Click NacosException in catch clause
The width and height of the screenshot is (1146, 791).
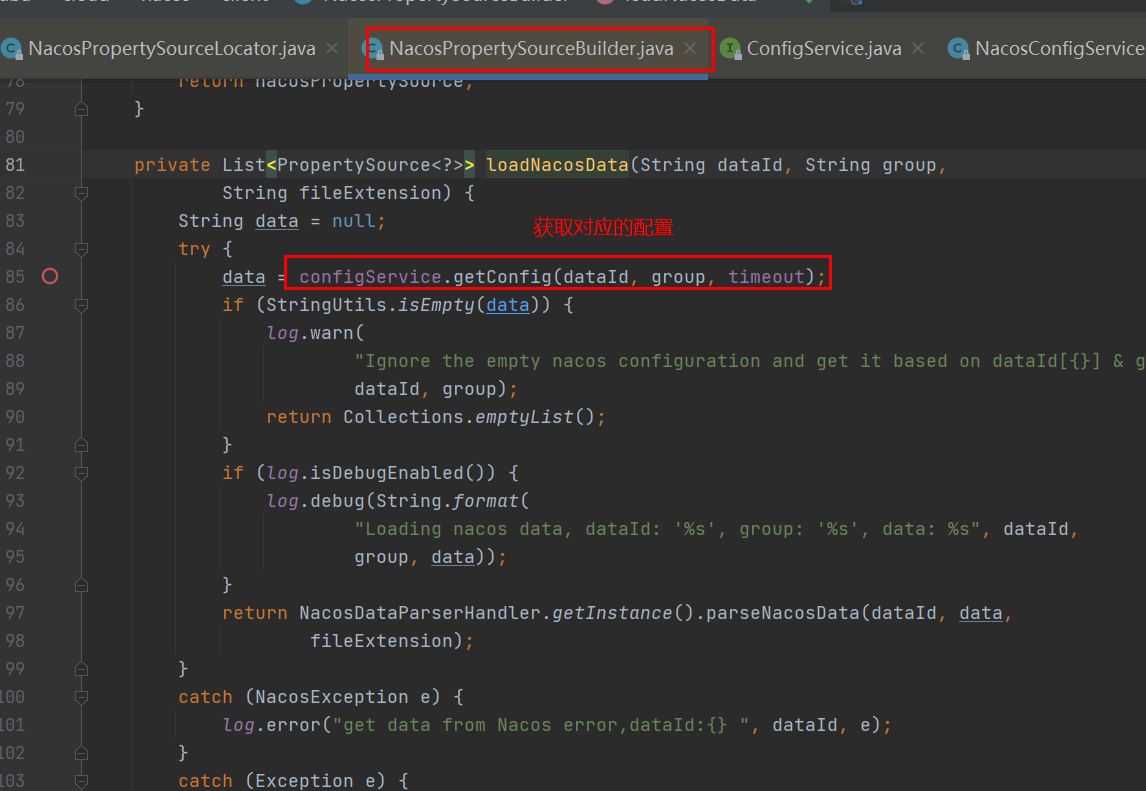332,697
